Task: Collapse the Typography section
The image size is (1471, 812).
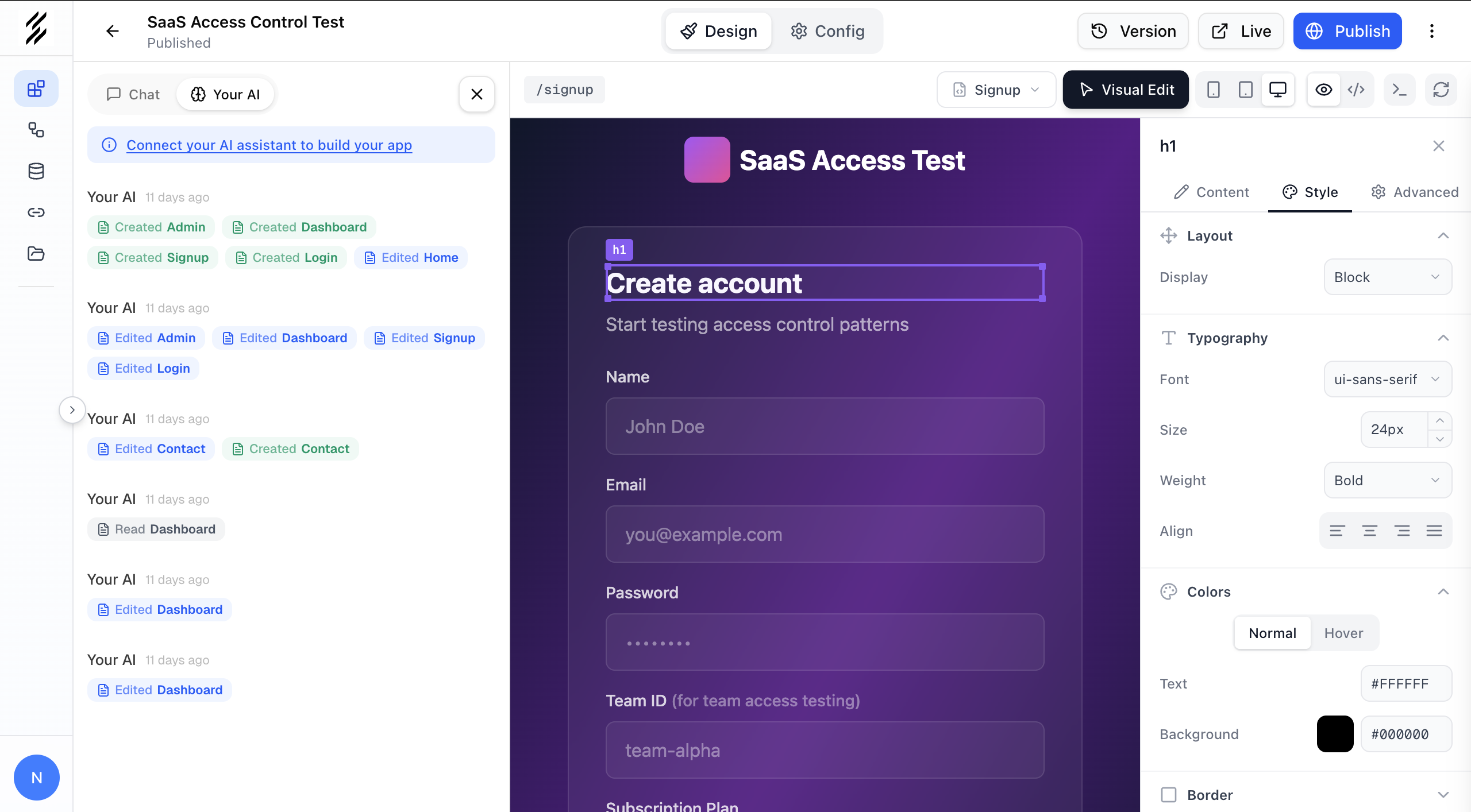Action: pos(1443,338)
